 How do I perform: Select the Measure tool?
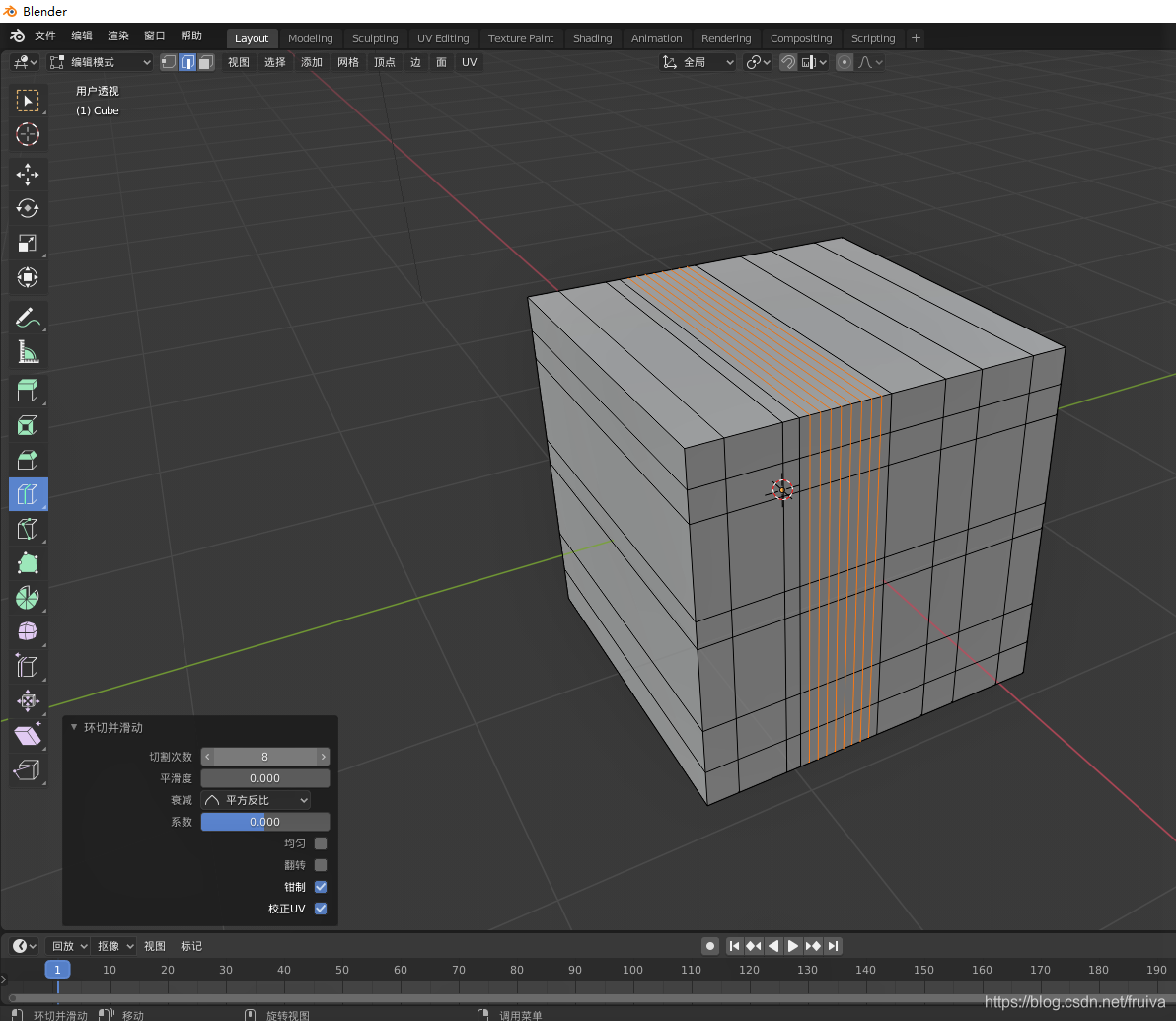(x=28, y=351)
